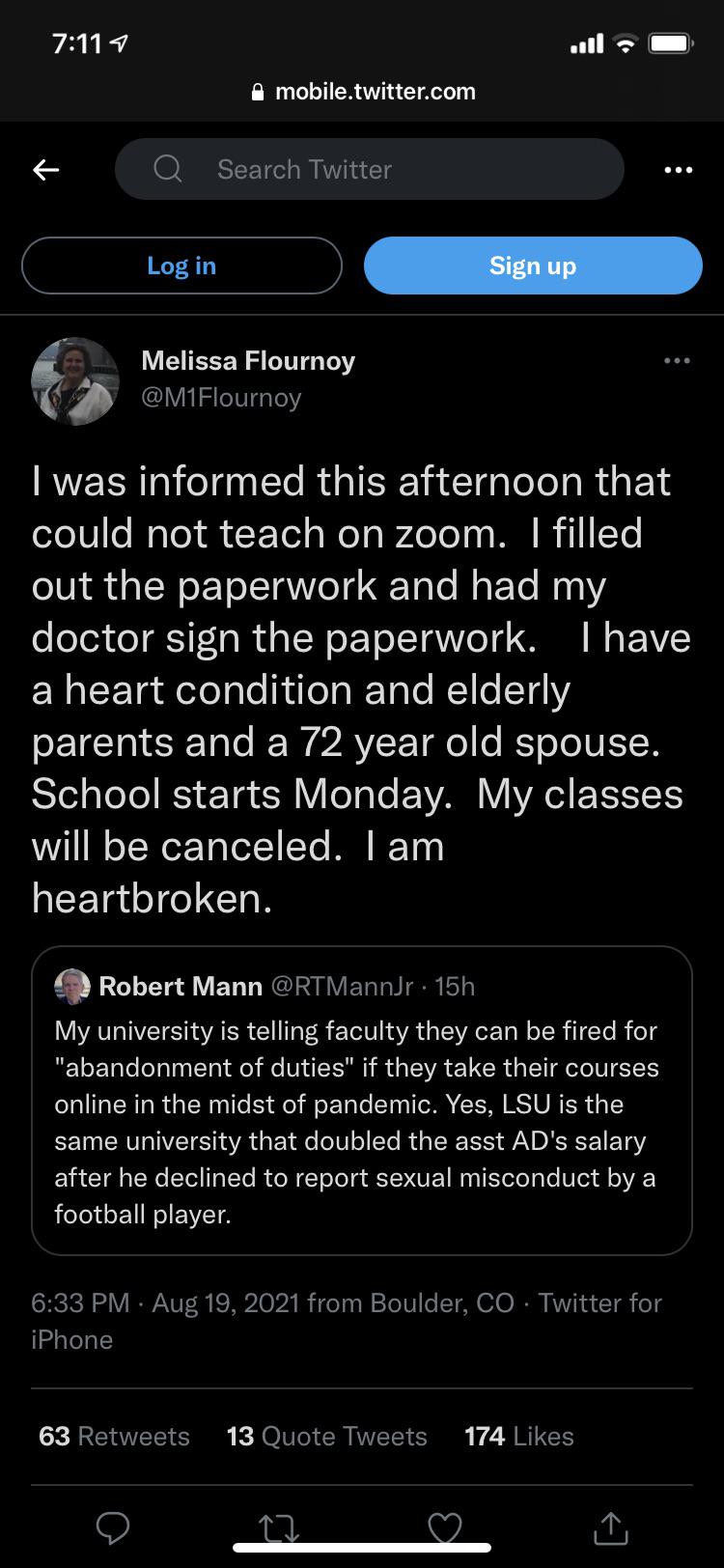Open Melissa Flournoy's profile picture
Viewport: 724px width, 1568px height.
pos(75,381)
